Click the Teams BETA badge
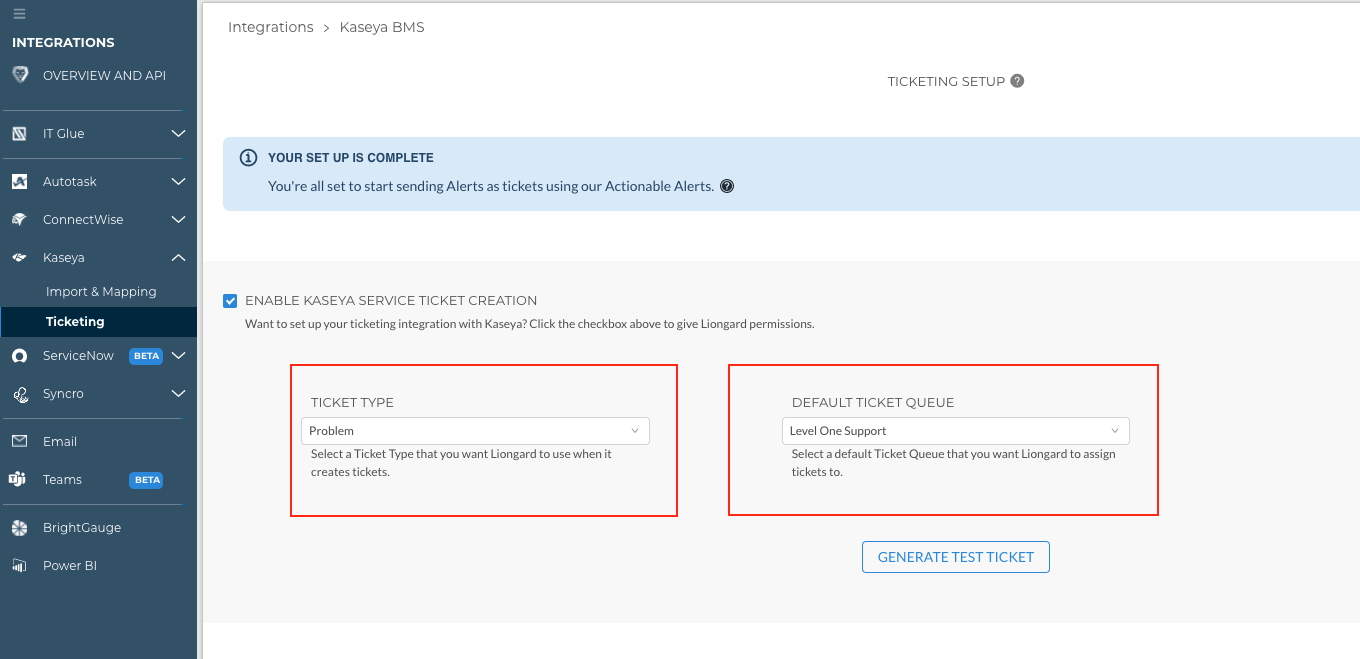Viewport: 1360px width, 659px height. pyautogui.click(x=146, y=480)
